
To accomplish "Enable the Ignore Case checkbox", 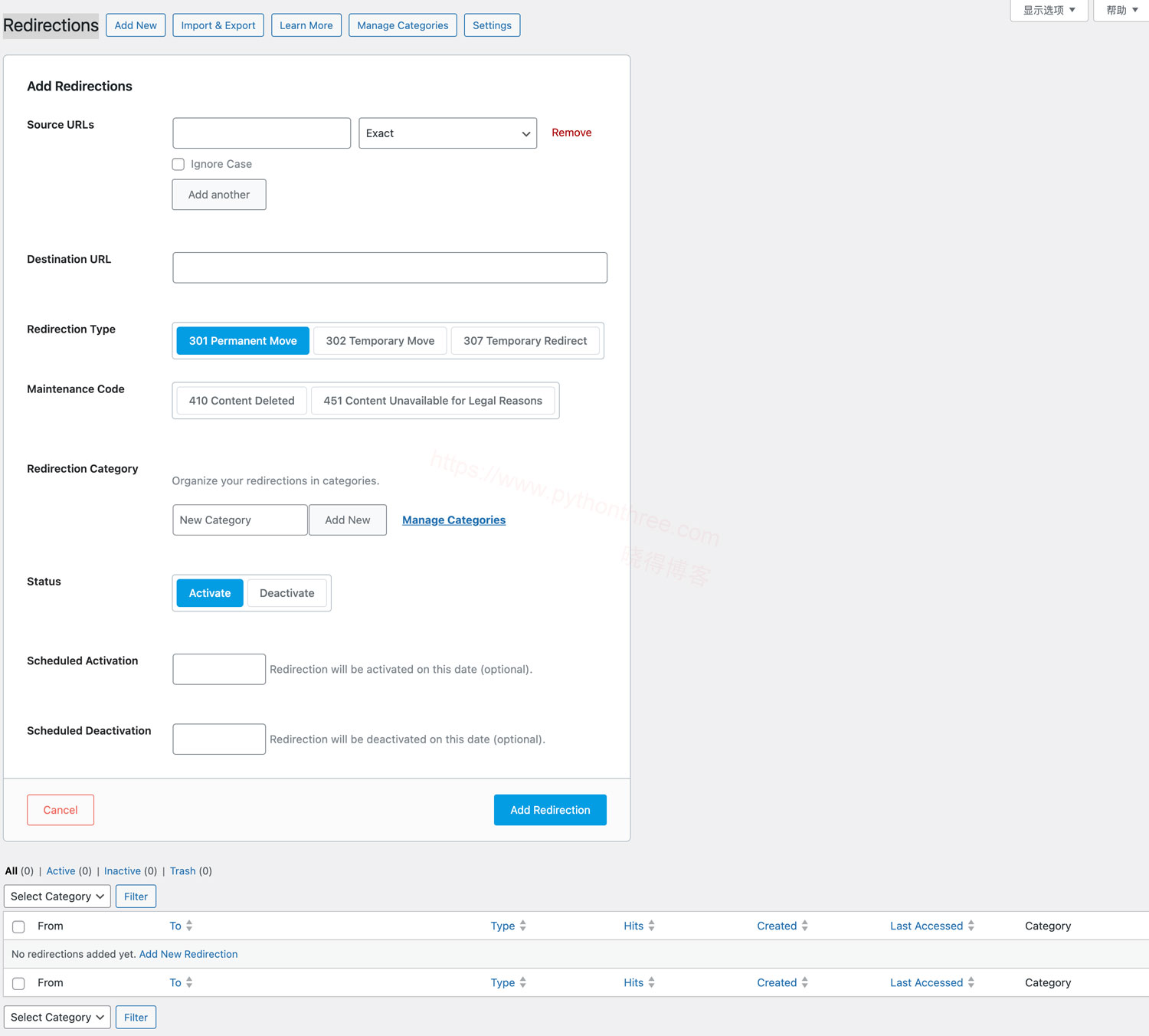I will pos(178,164).
